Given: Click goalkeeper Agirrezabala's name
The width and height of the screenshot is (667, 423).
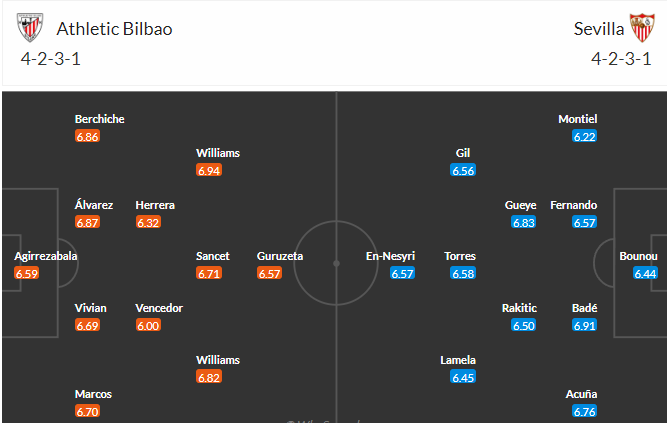Looking at the screenshot, I should (46, 256).
